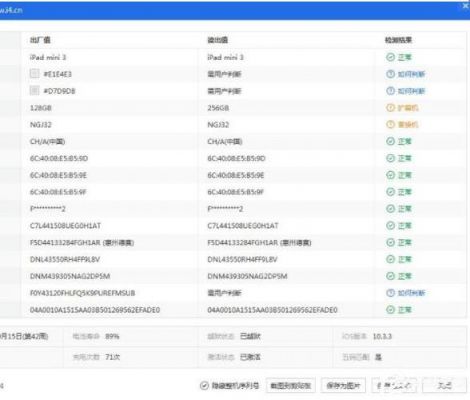Viewport: 470px width, 400px height.
Task: Click the battery percentage value 89%
Action: (x=112, y=336)
